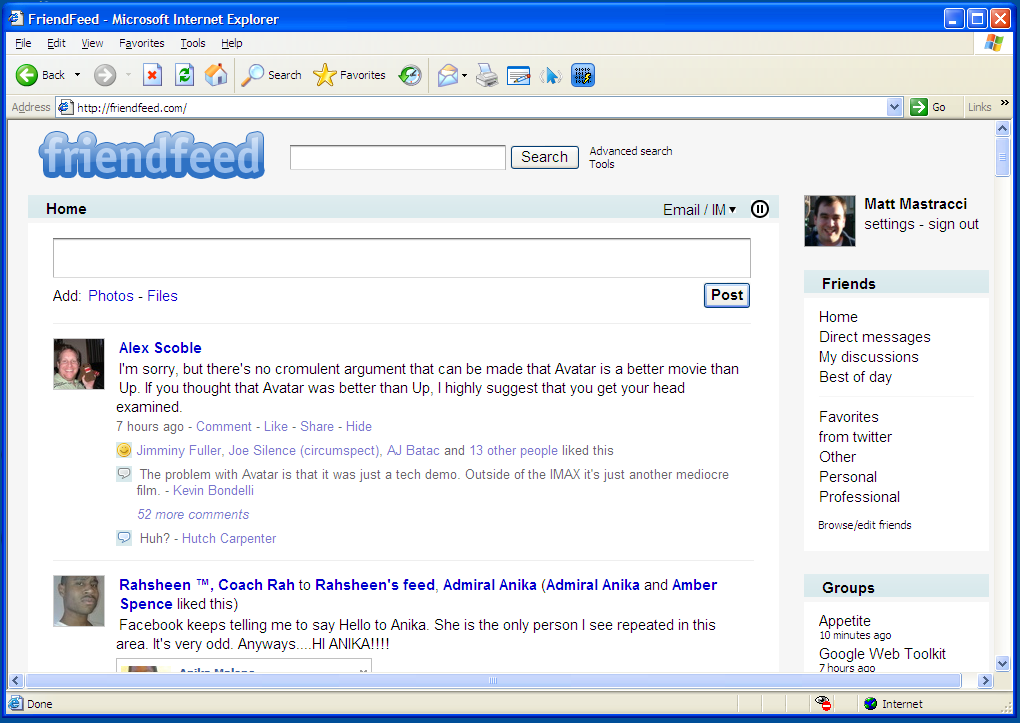Open the Mail button dropdown arrow

pos(464,75)
